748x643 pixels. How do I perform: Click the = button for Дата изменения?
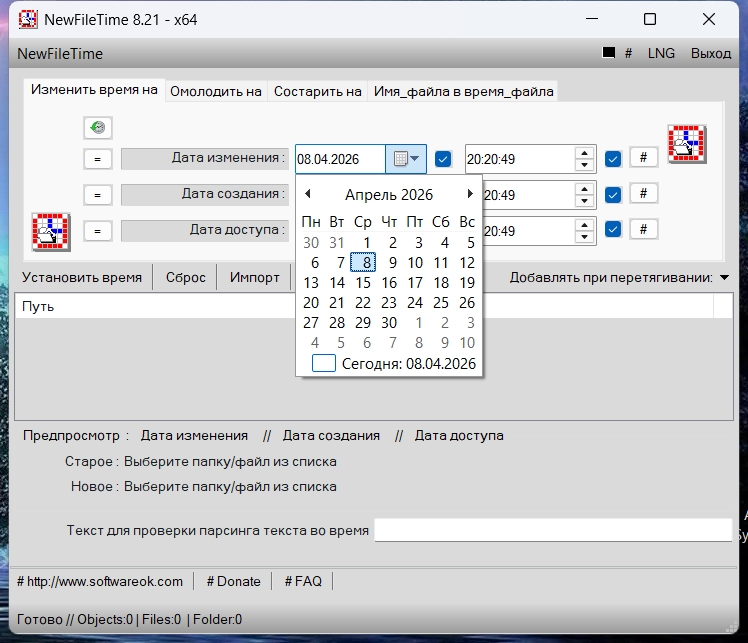tap(98, 159)
